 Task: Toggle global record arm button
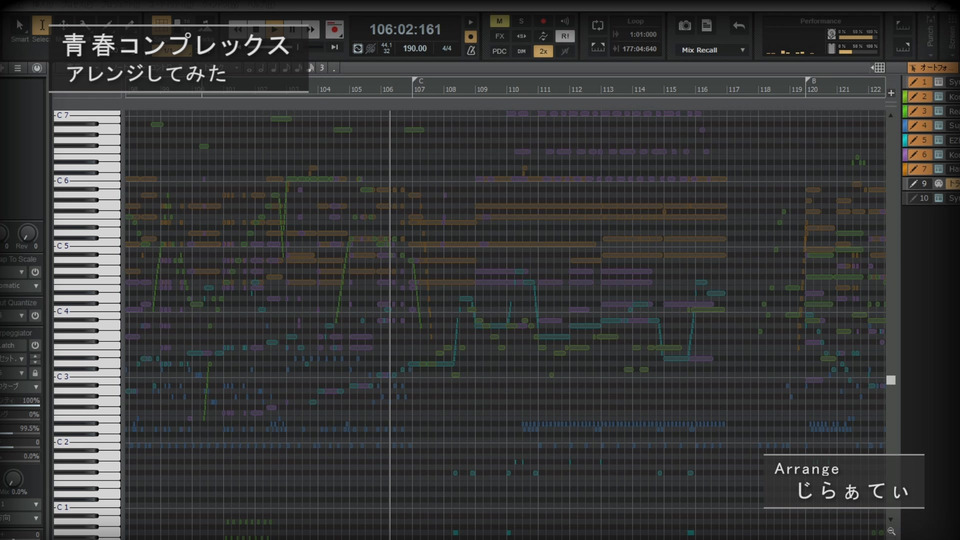[543, 21]
